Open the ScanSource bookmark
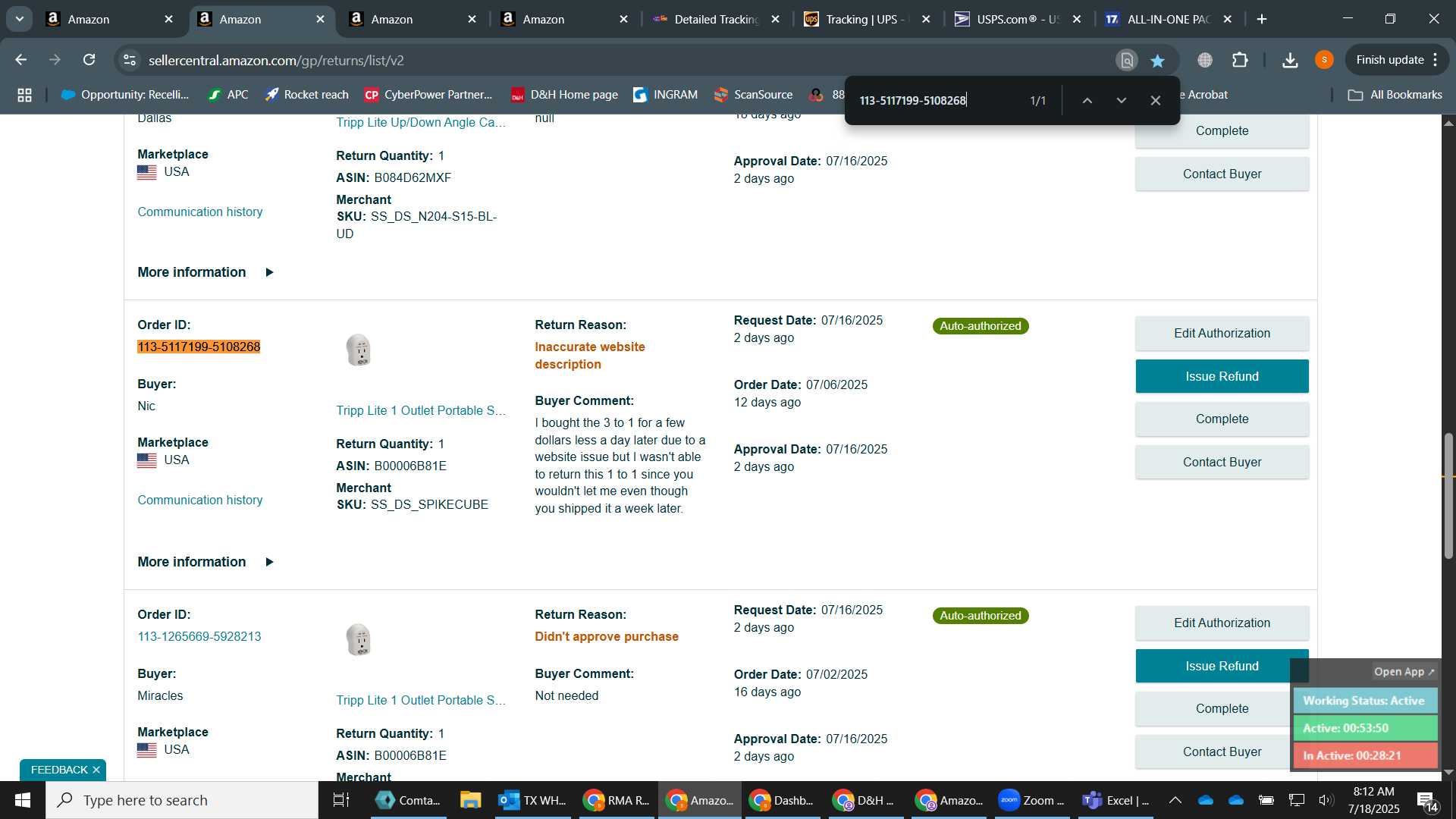 (x=753, y=95)
